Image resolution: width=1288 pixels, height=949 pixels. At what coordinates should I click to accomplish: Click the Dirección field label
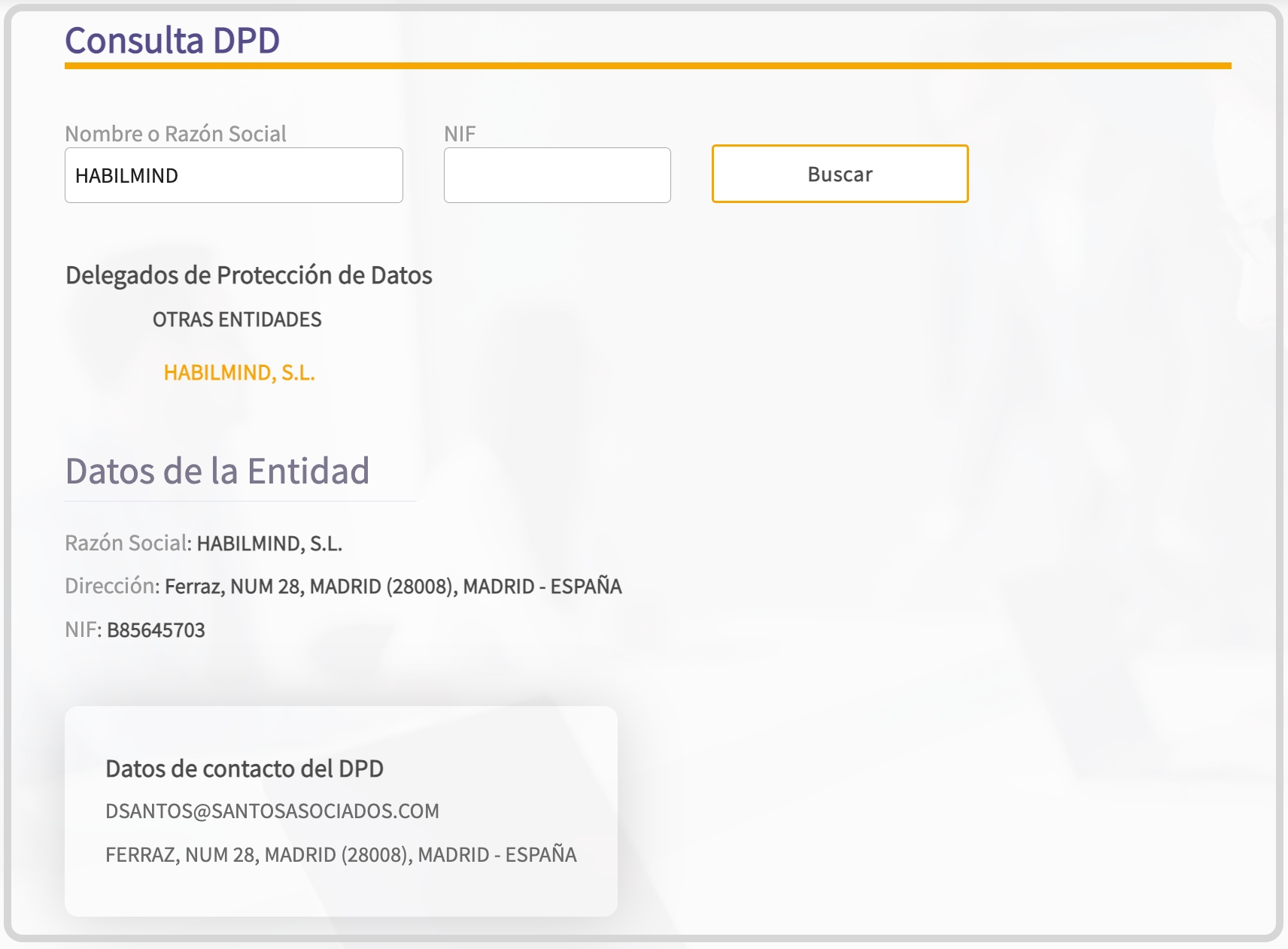111,587
